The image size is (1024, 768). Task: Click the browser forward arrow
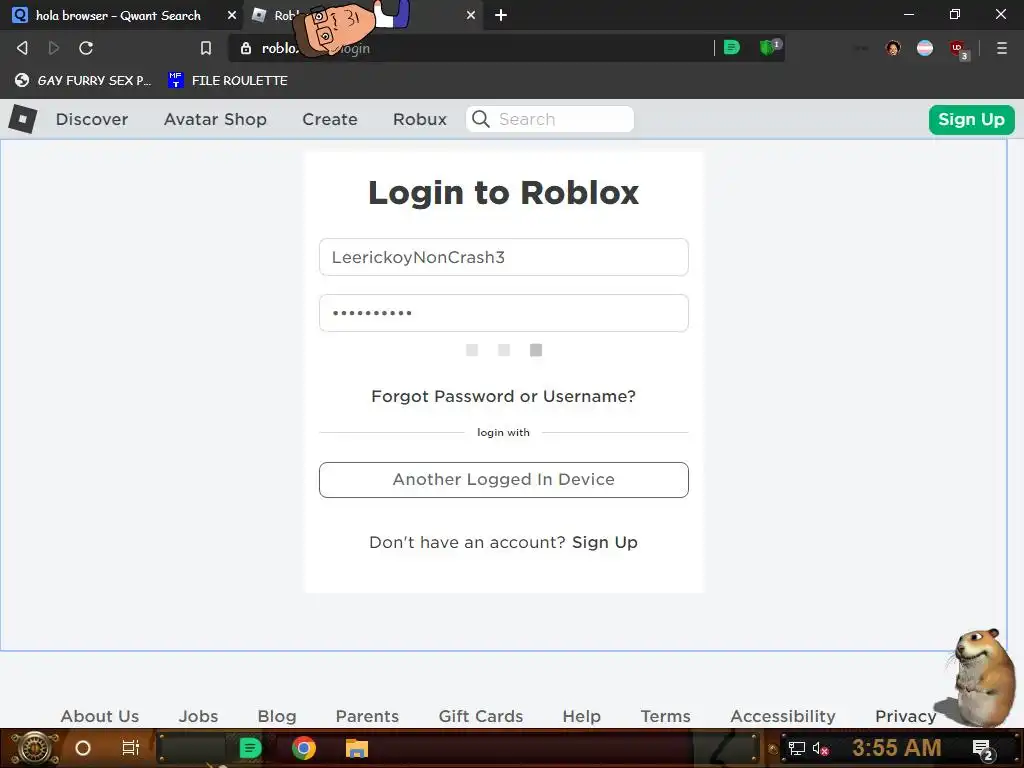[x=54, y=48]
